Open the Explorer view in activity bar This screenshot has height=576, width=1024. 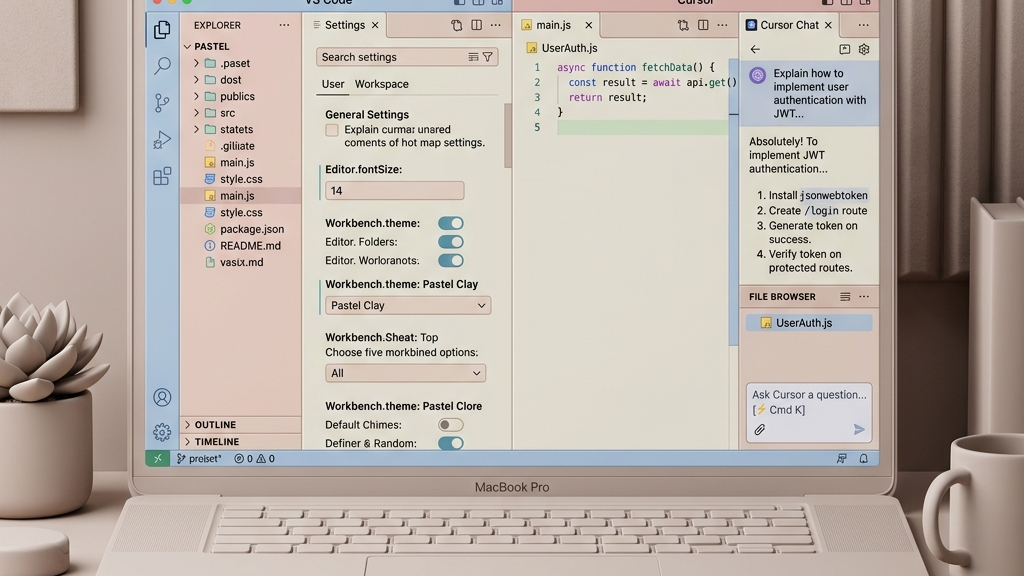(162, 30)
